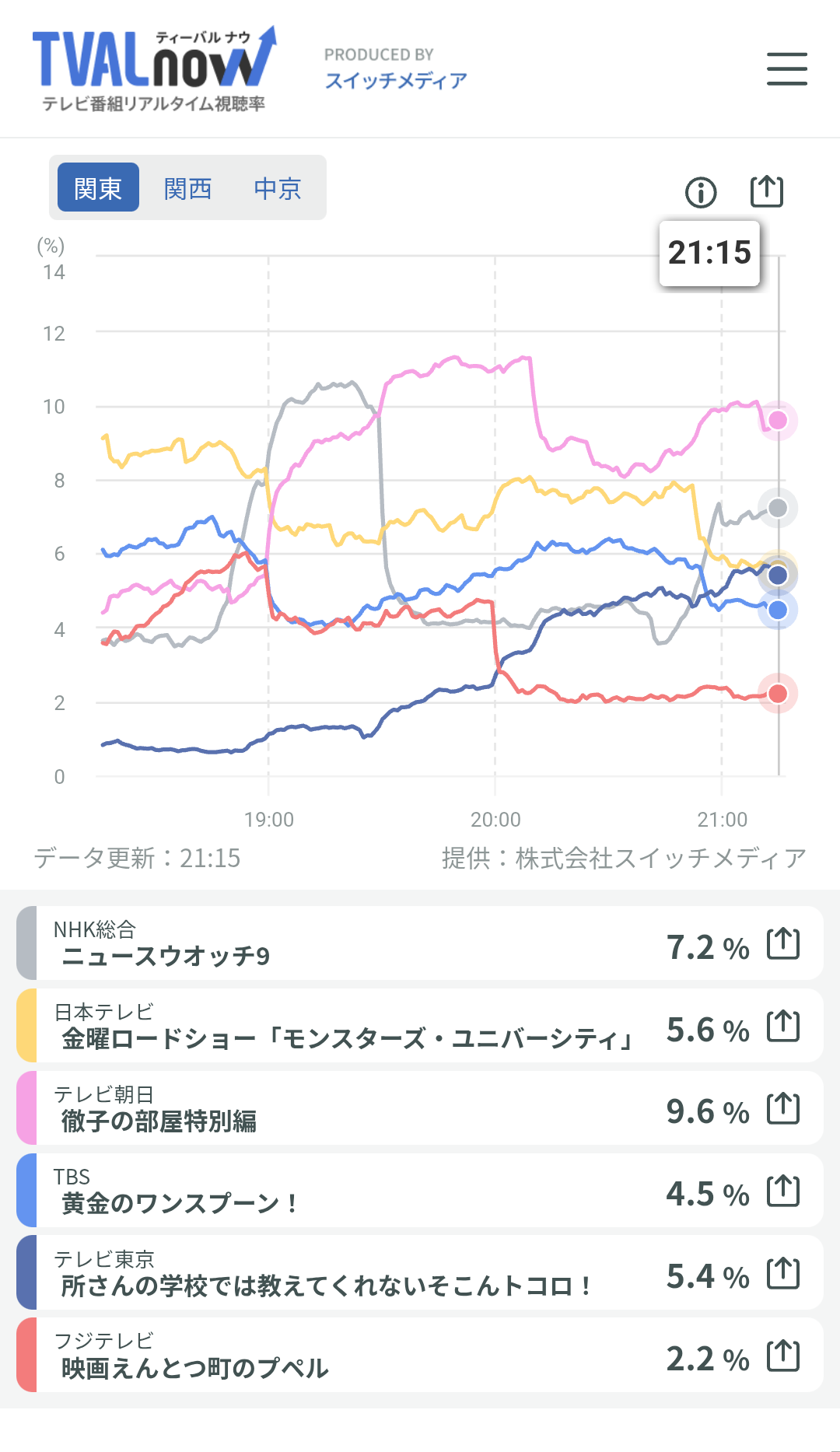Select the 関東 region tab
The height and width of the screenshot is (1452, 840).
pyautogui.click(x=98, y=187)
